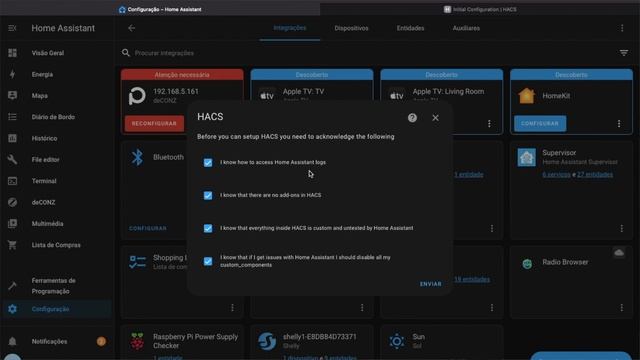The height and width of the screenshot is (360, 640).
Task: Open Shopping List card three-dot menu
Action: click(x=232, y=307)
